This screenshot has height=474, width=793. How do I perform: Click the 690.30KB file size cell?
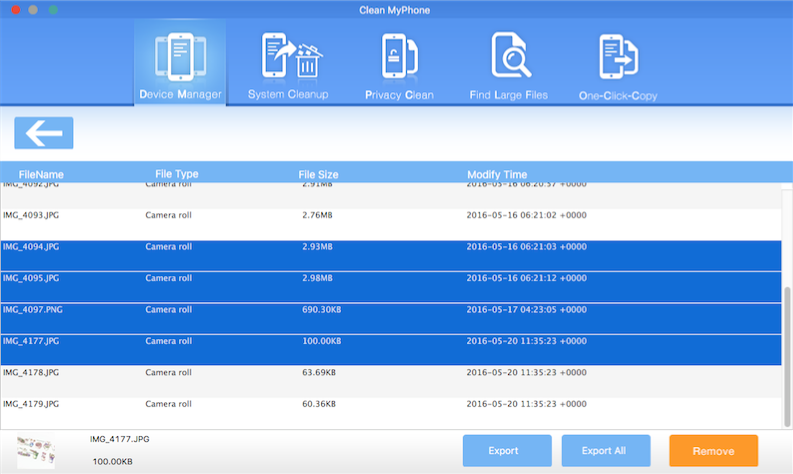pos(322,310)
